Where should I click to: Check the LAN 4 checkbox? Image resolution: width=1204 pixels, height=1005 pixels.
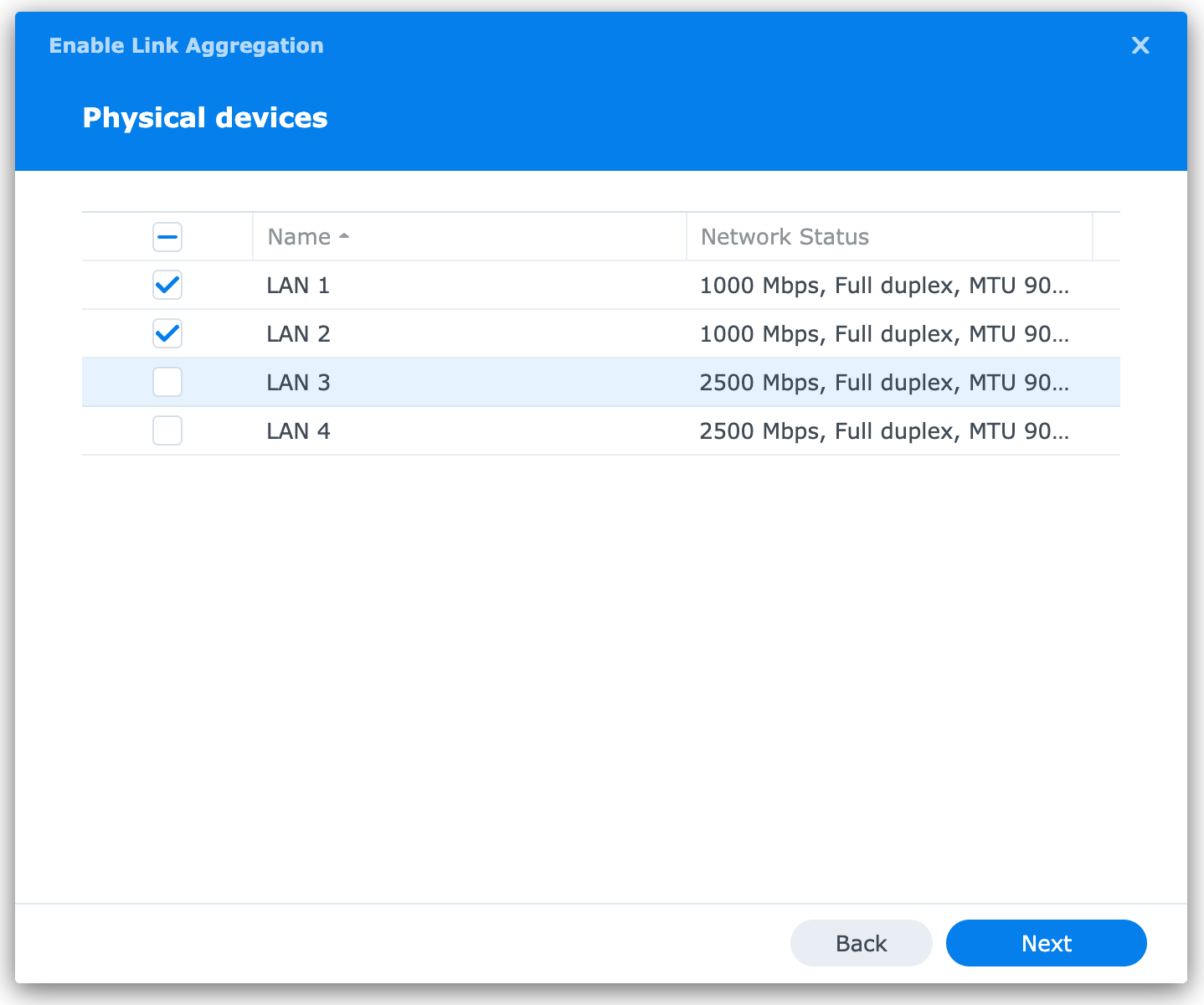[167, 431]
